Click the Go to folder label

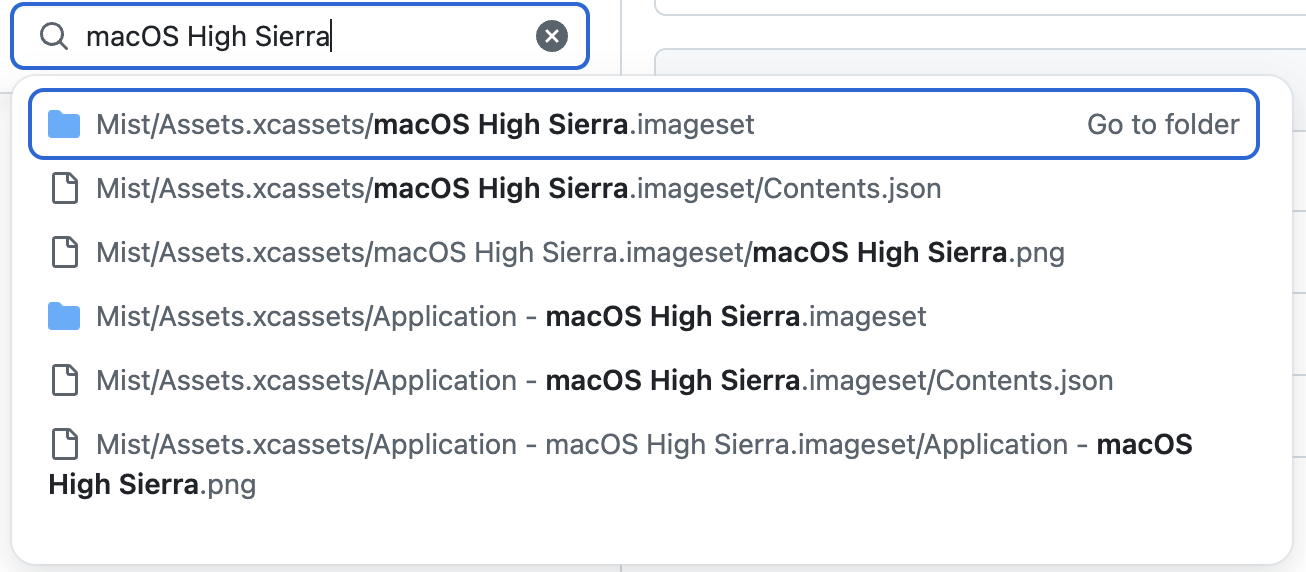point(1163,124)
